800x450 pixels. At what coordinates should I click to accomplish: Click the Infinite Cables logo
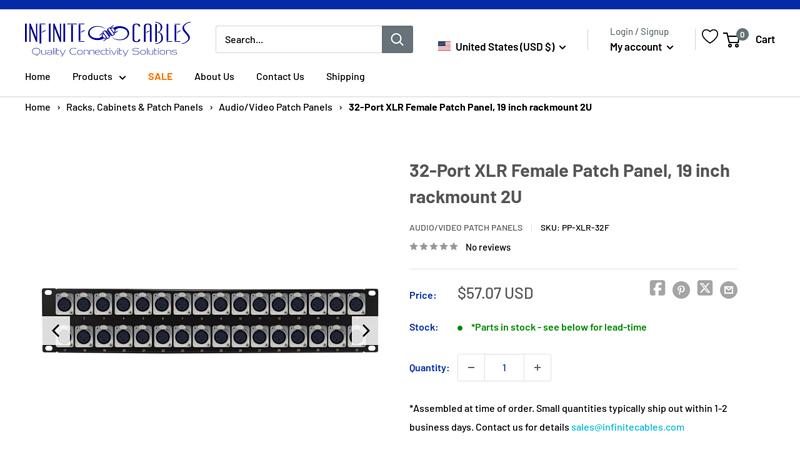(x=107, y=39)
